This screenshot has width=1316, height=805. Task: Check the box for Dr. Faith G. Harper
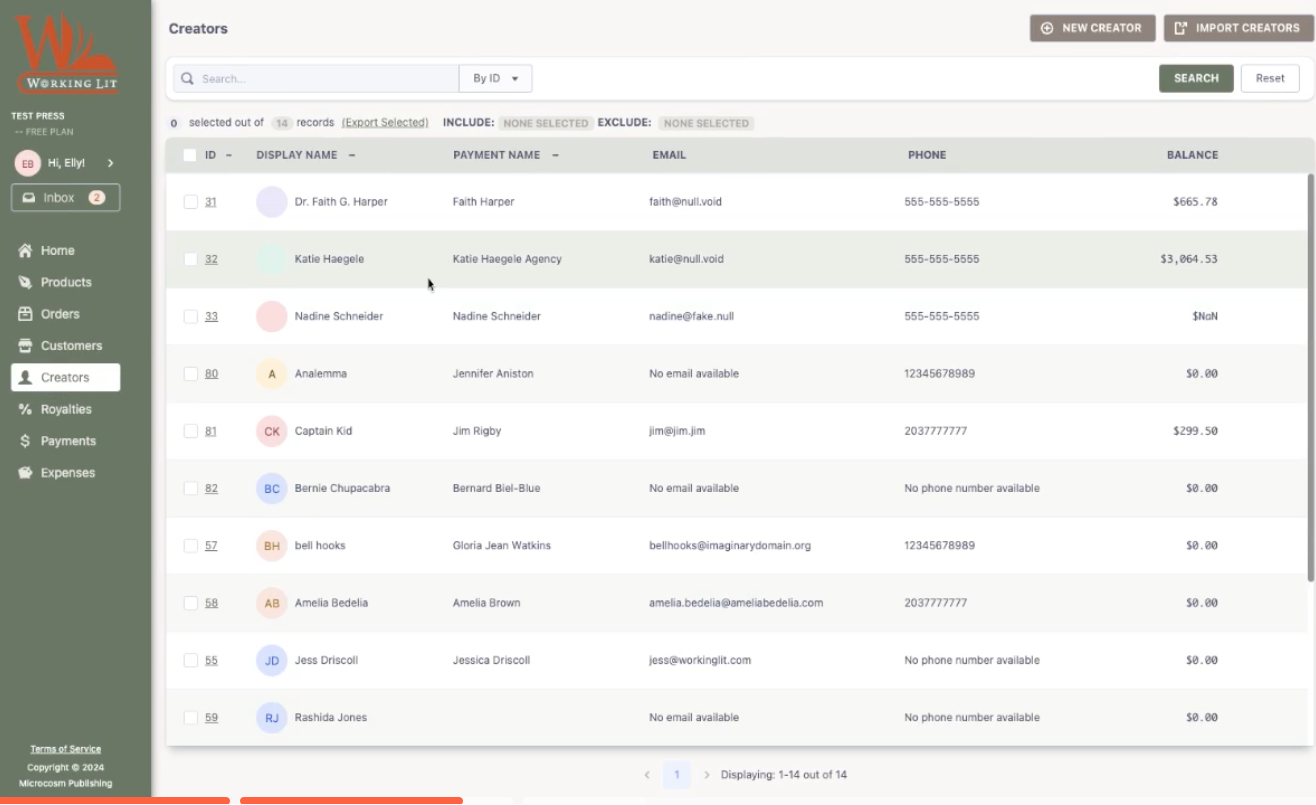(x=191, y=202)
